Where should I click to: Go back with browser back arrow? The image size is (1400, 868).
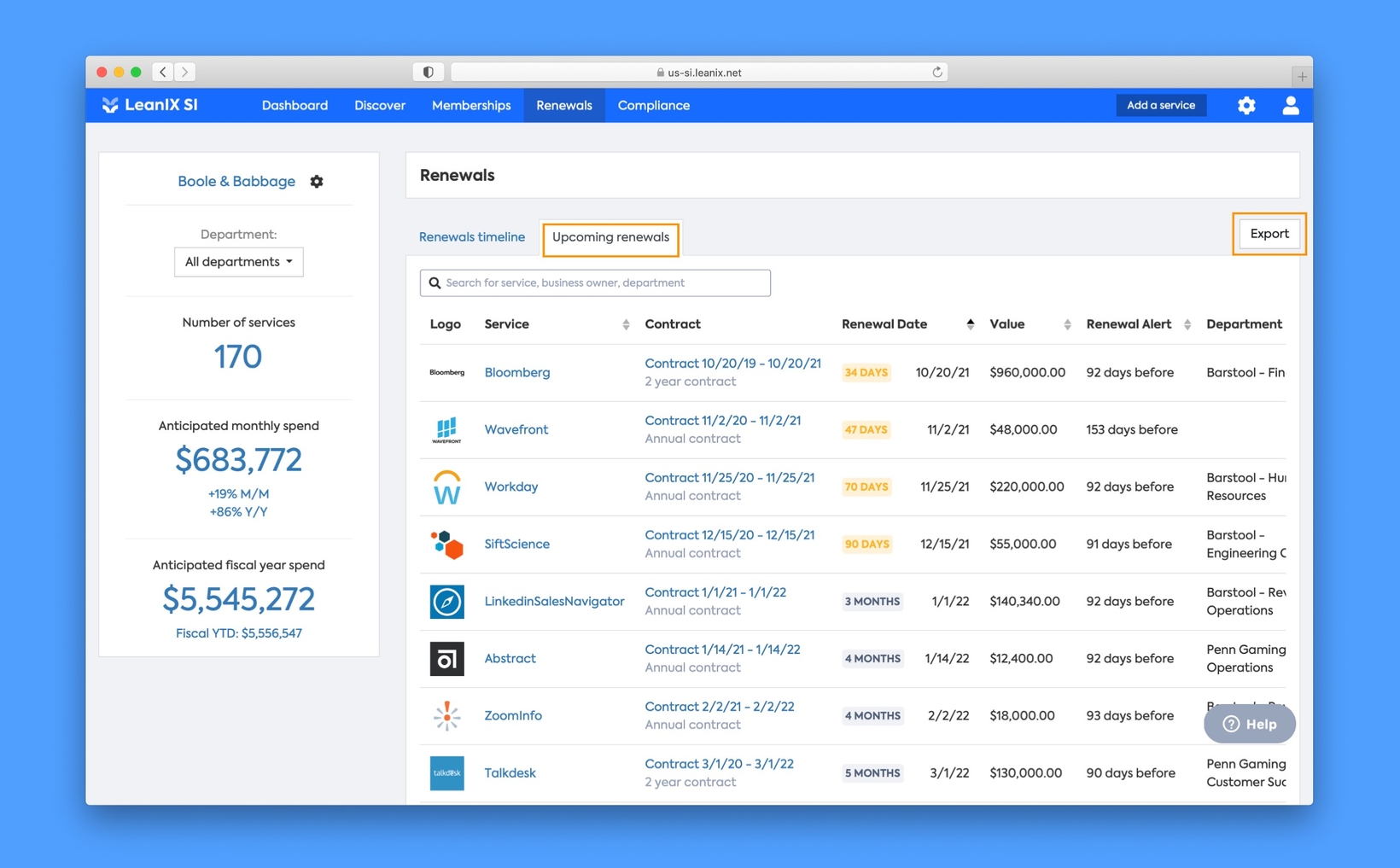[x=163, y=72]
